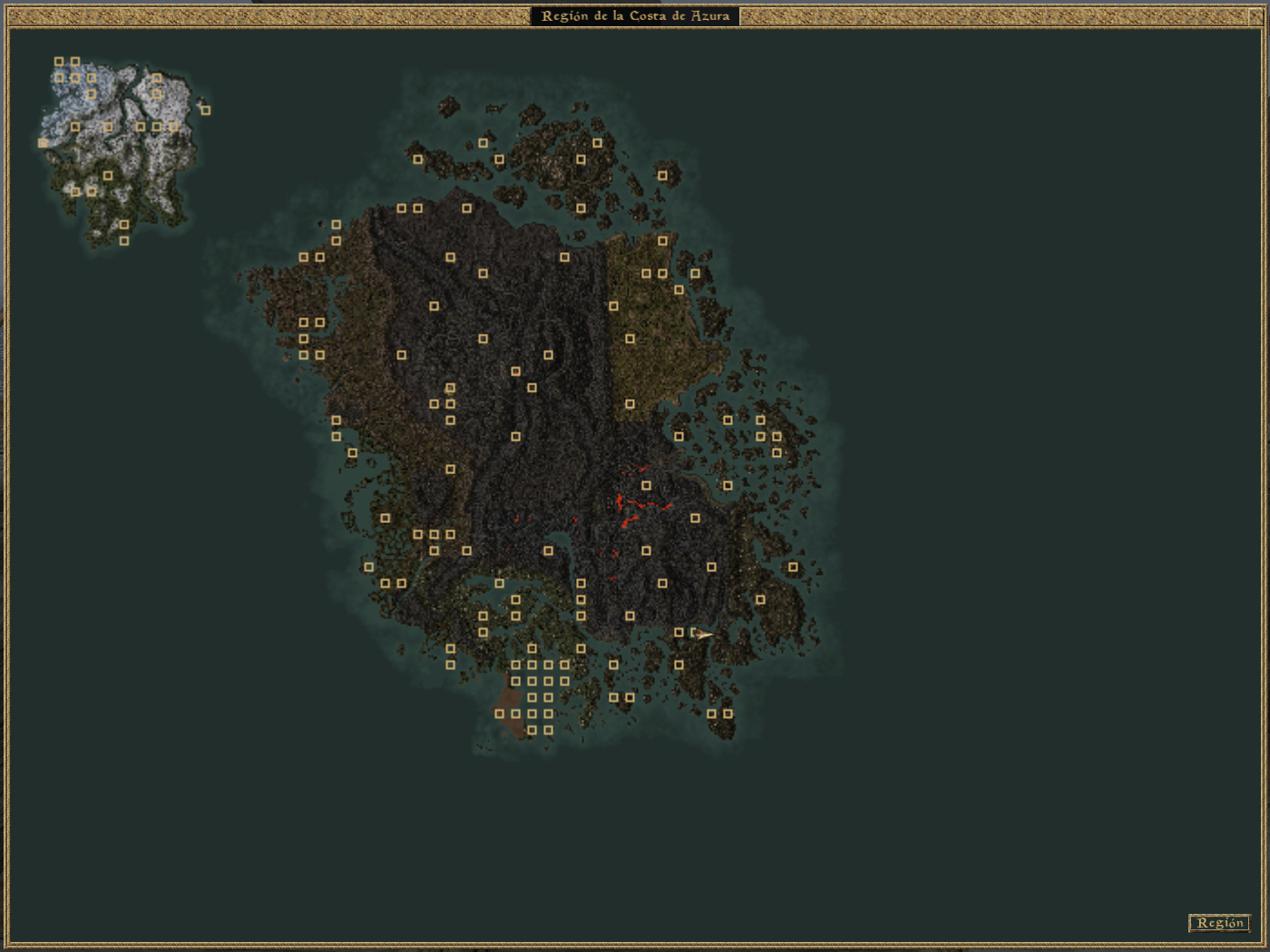Select the map marker partly hidden behind the player arrow
Screen dimensions: 1270x952
(693, 632)
